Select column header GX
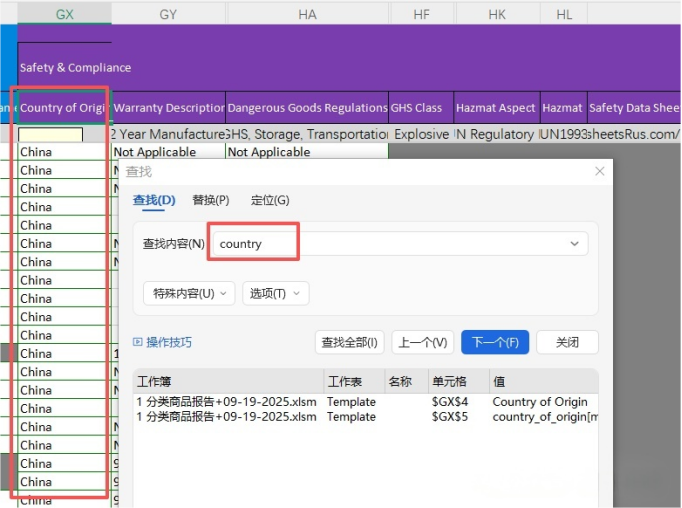 tap(64, 13)
